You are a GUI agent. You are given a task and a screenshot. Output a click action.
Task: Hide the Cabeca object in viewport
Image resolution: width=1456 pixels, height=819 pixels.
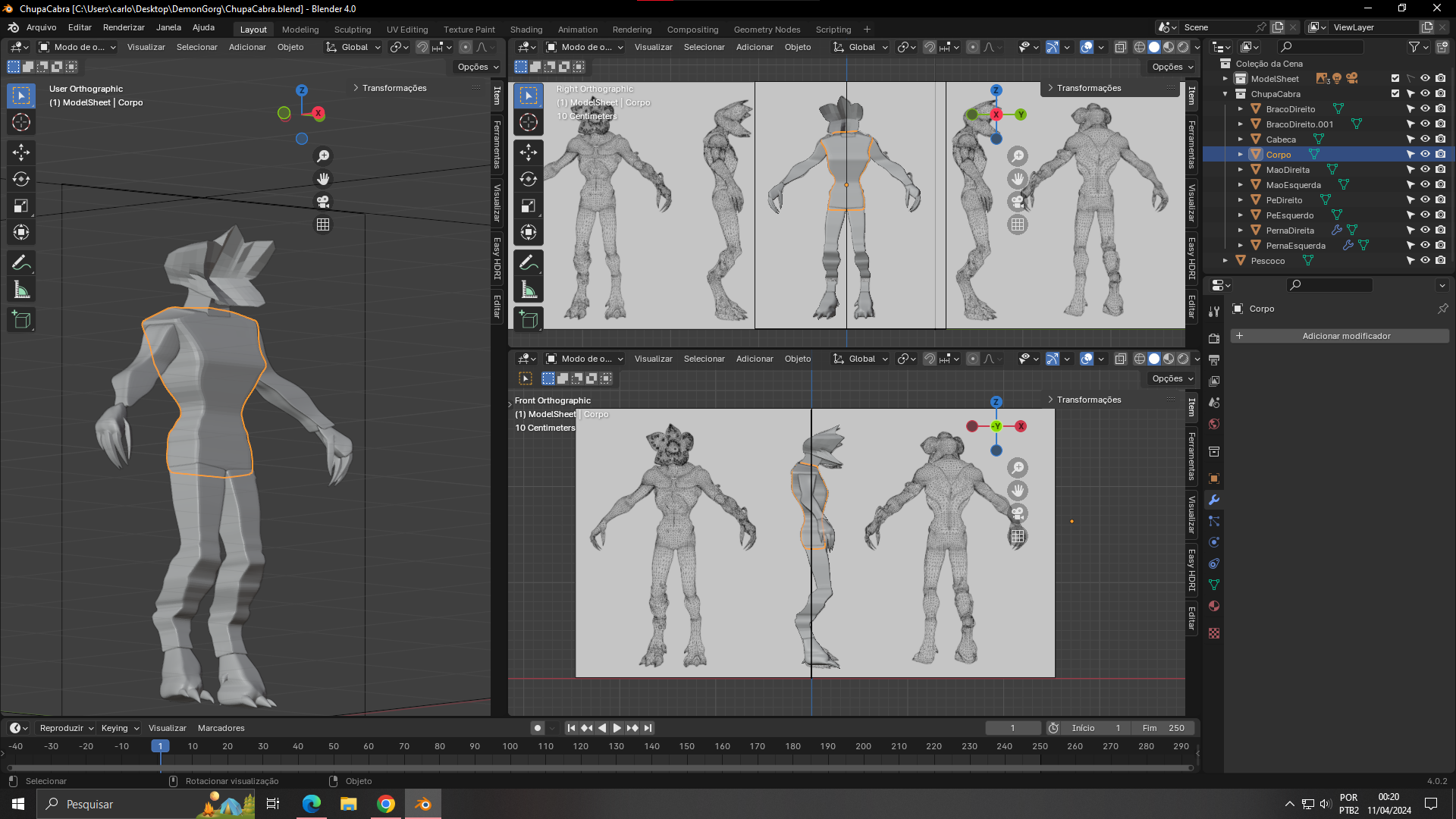click(x=1425, y=140)
